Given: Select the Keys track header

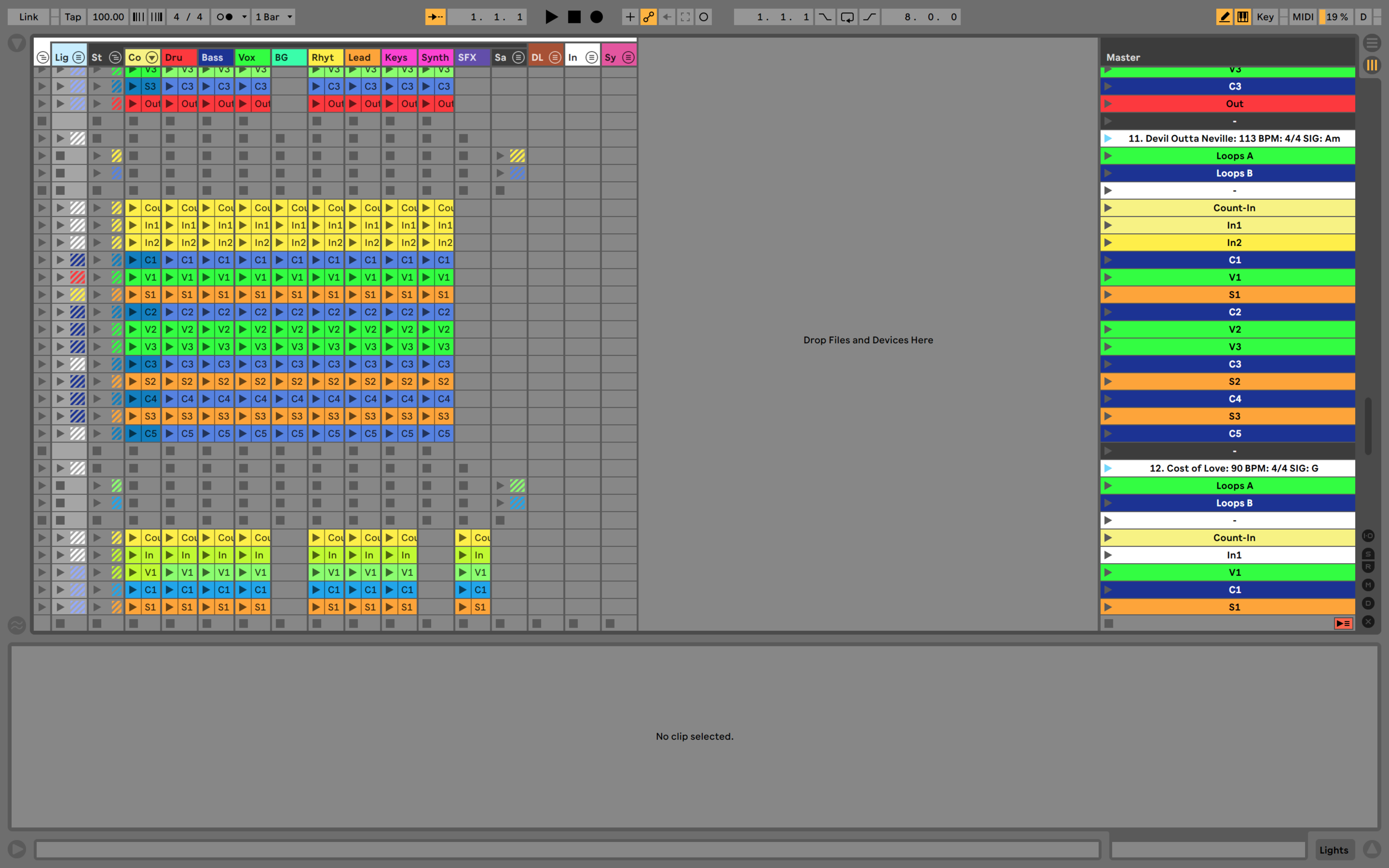Looking at the screenshot, I should (x=399, y=57).
